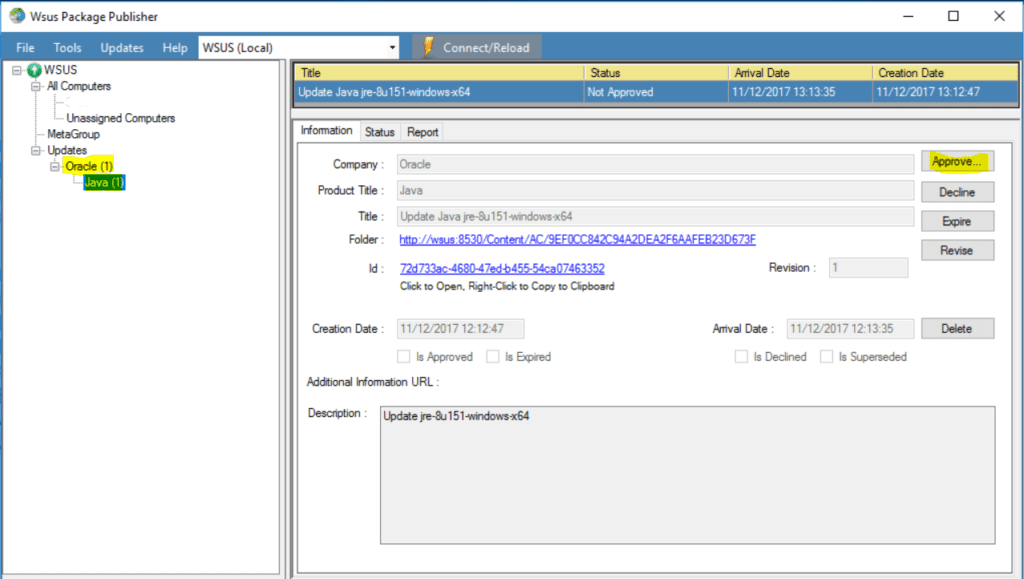Click the Decline button
Image resolution: width=1024 pixels, height=579 pixels.
click(956, 191)
